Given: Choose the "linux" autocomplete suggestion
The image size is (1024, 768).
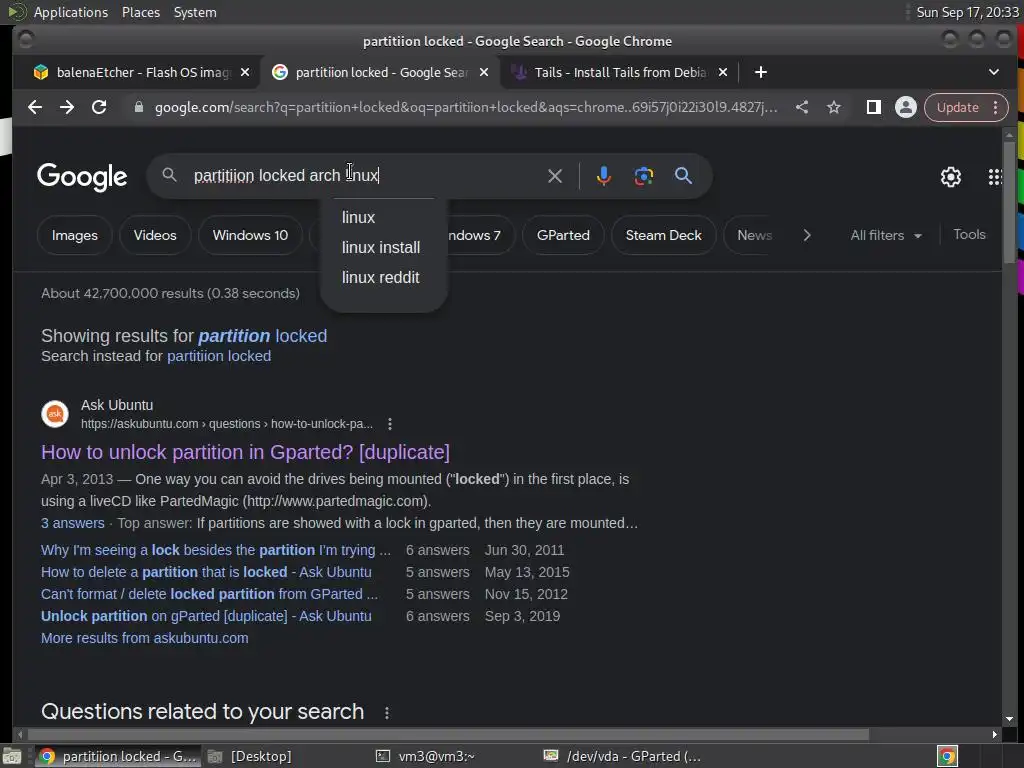Looking at the screenshot, I should coord(359,217).
